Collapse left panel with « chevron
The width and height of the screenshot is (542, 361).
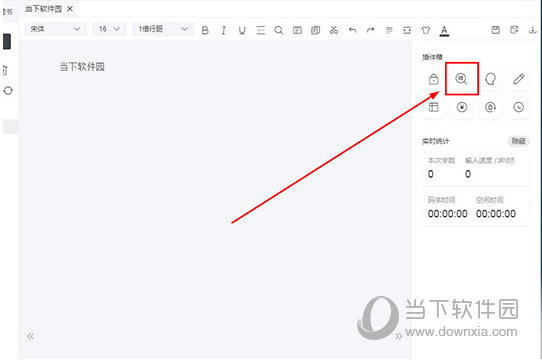click(30, 336)
